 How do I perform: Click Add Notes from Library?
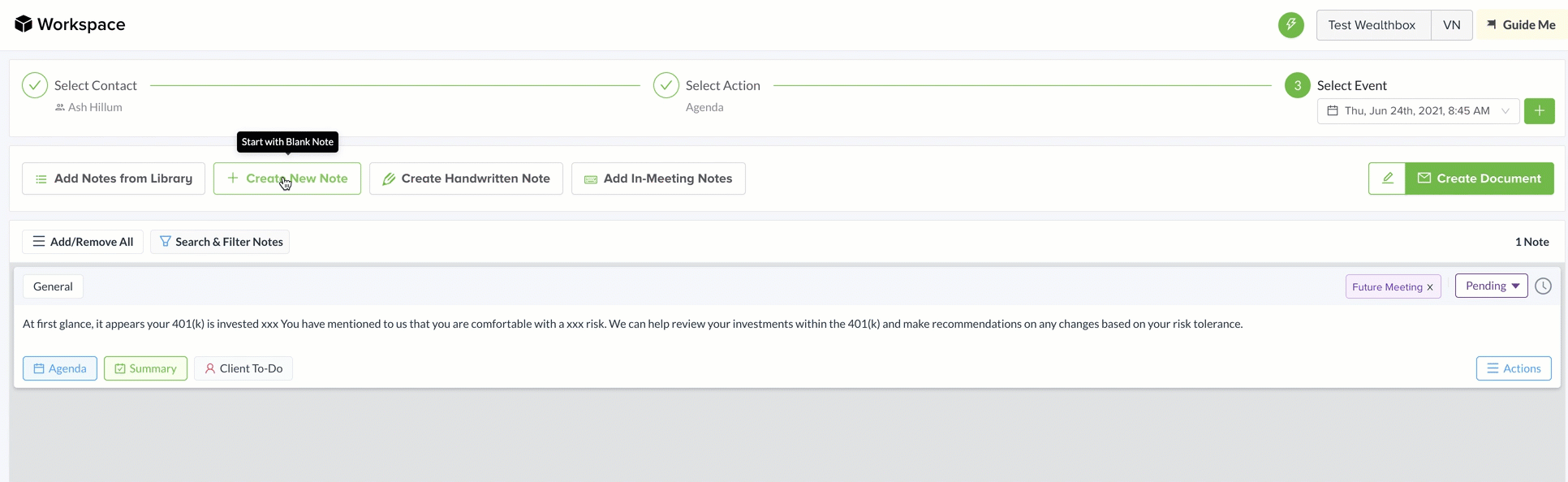[x=114, y=179]
